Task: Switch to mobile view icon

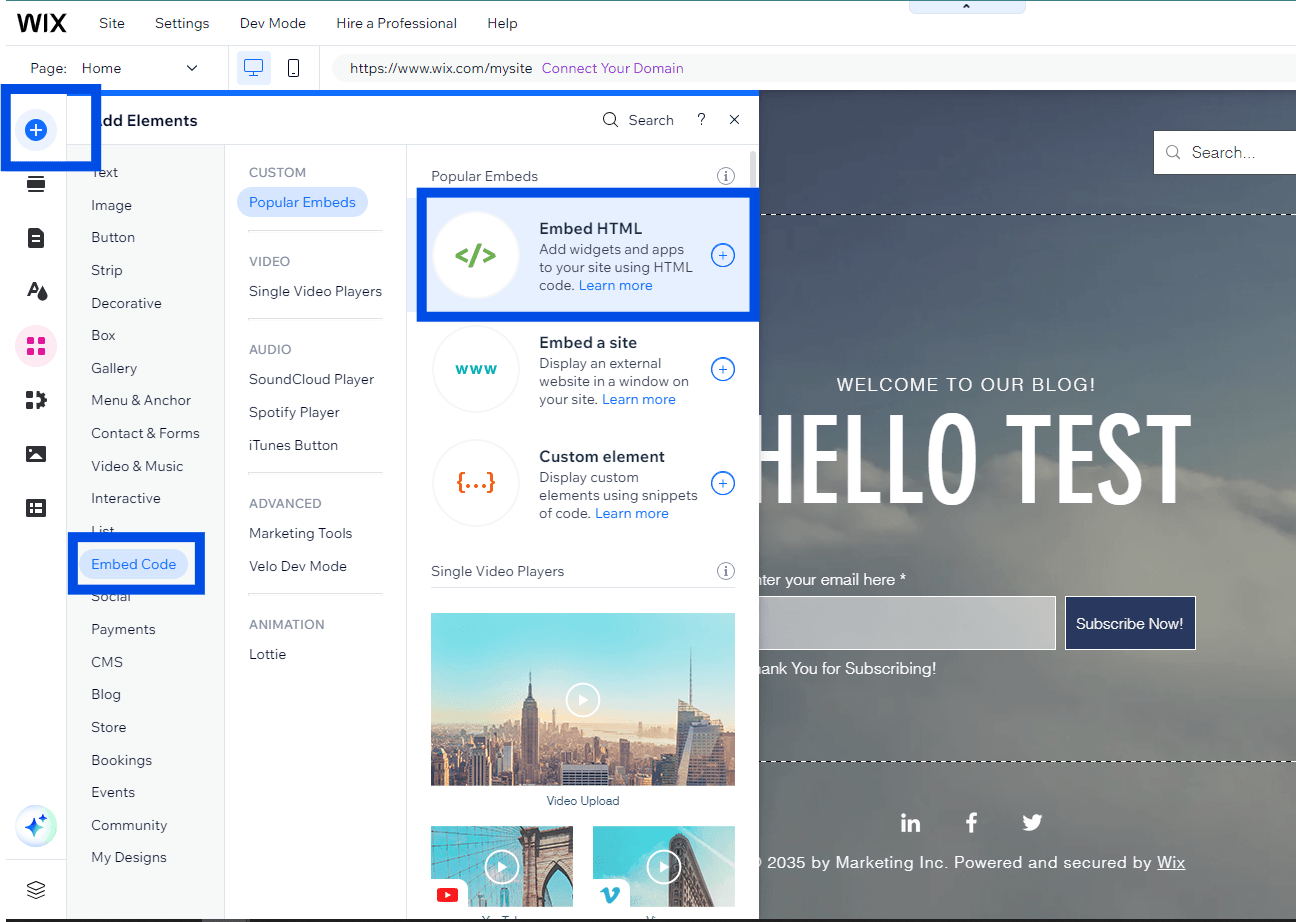Action: tap(293, 68)
